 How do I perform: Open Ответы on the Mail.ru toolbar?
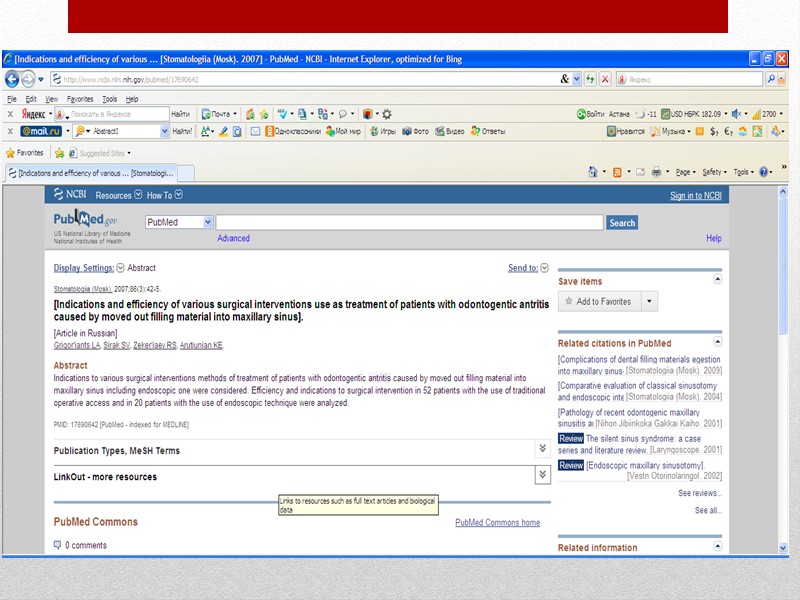tap(488, 131)
